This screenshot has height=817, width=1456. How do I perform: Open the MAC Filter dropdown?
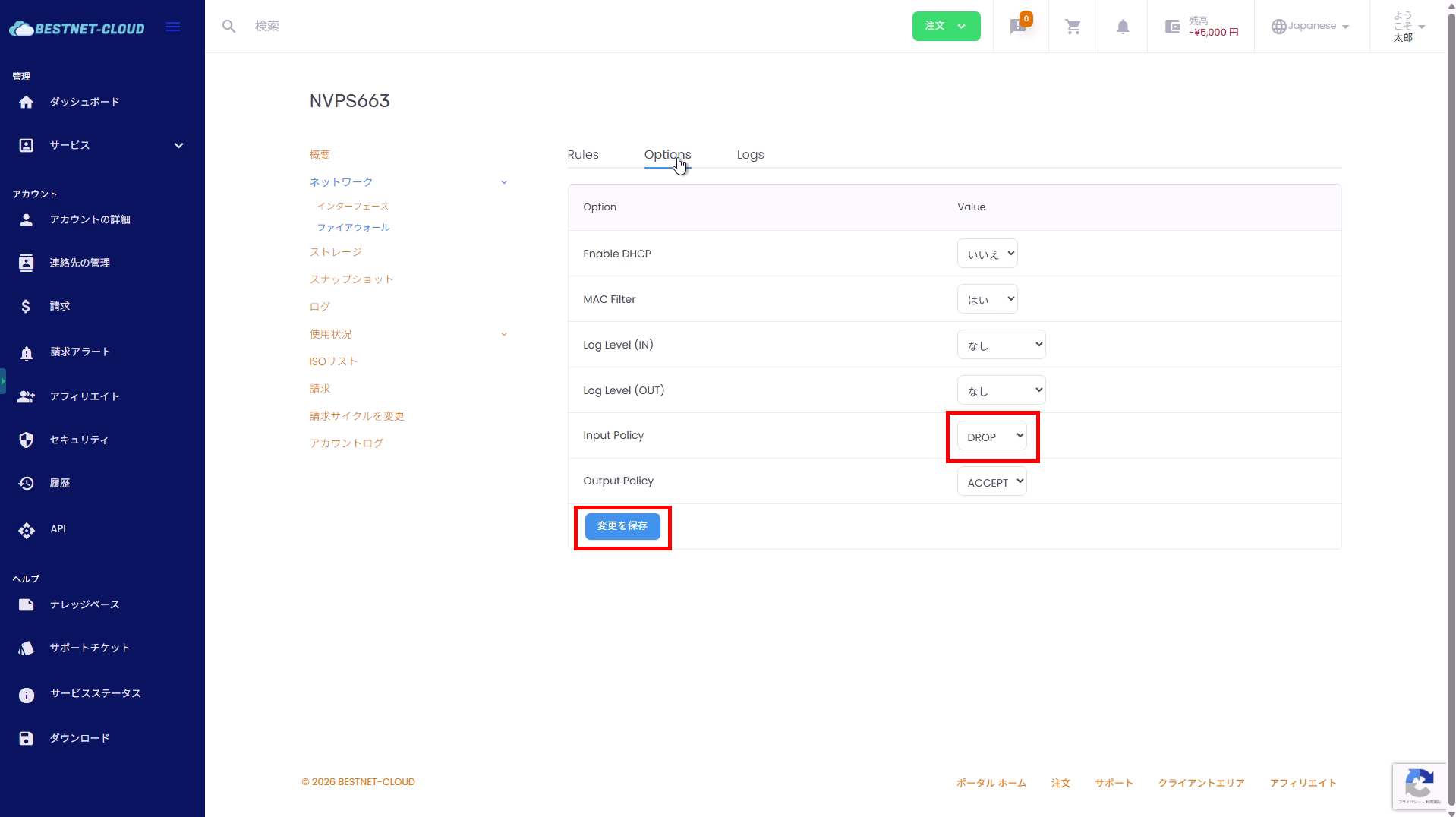(987, 299)
